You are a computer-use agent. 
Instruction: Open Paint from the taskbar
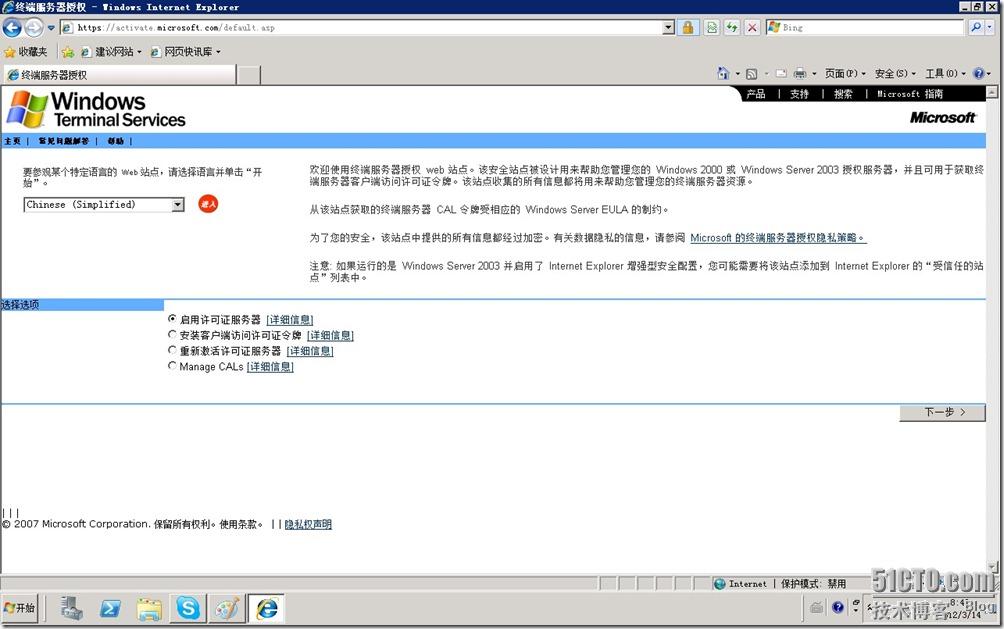(227, 608)
